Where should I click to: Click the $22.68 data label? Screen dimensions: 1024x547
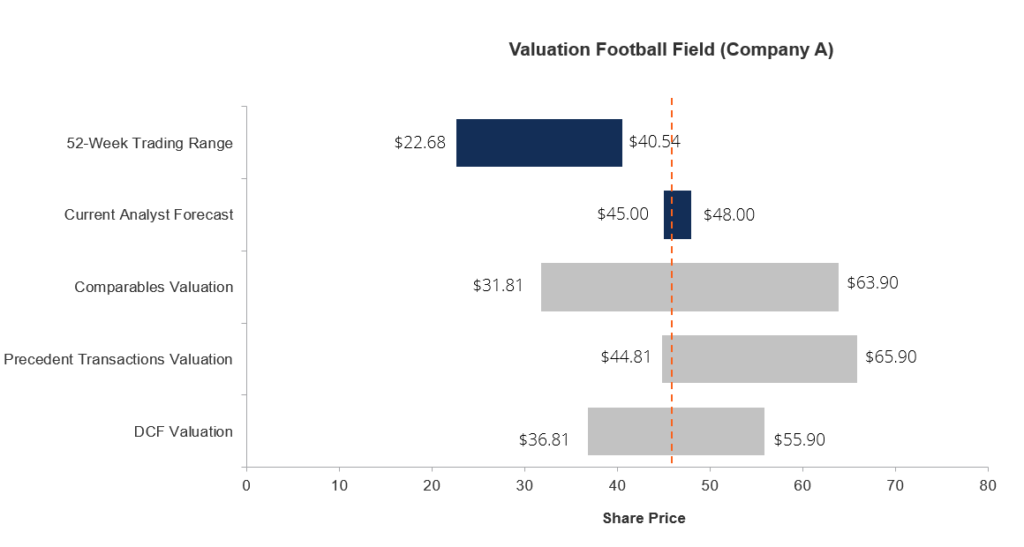(419, 142)
